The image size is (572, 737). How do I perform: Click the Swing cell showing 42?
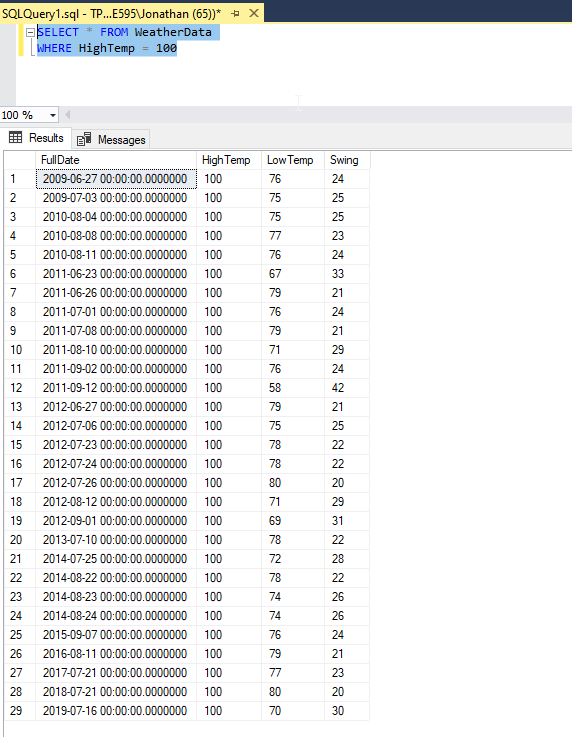[x=347, y=388]
